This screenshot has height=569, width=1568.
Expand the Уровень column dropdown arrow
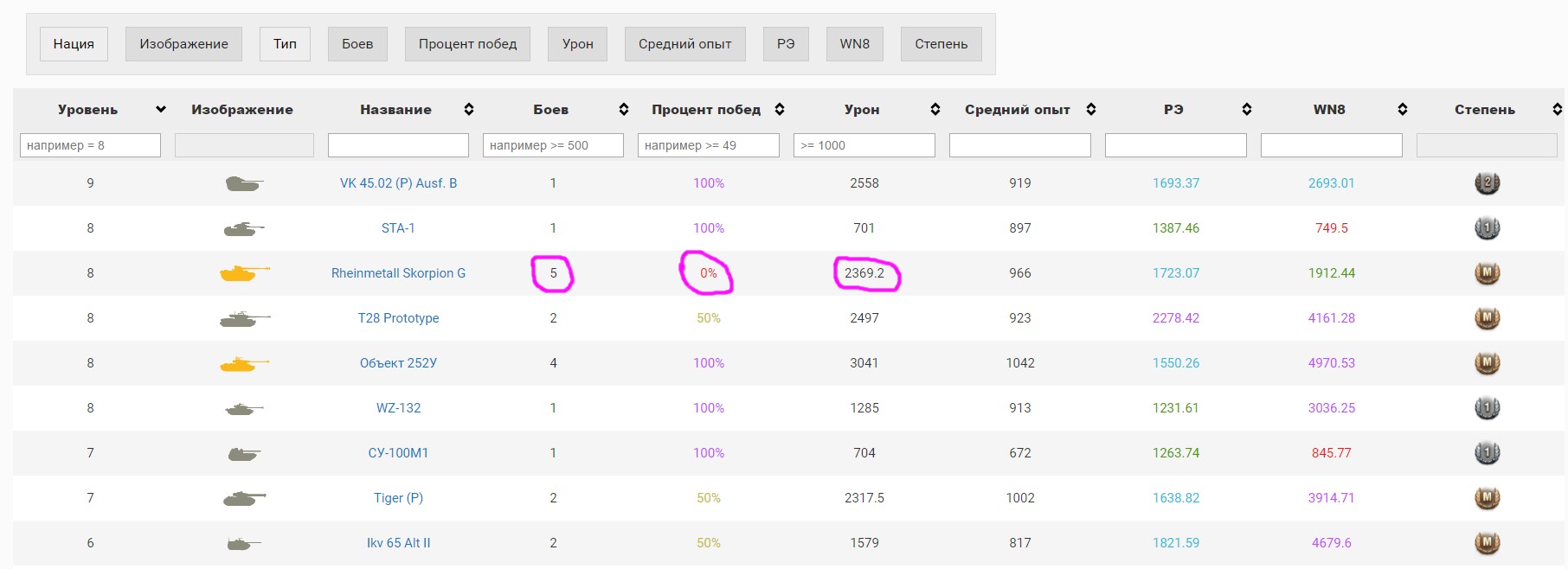click(x=160, y=109)
